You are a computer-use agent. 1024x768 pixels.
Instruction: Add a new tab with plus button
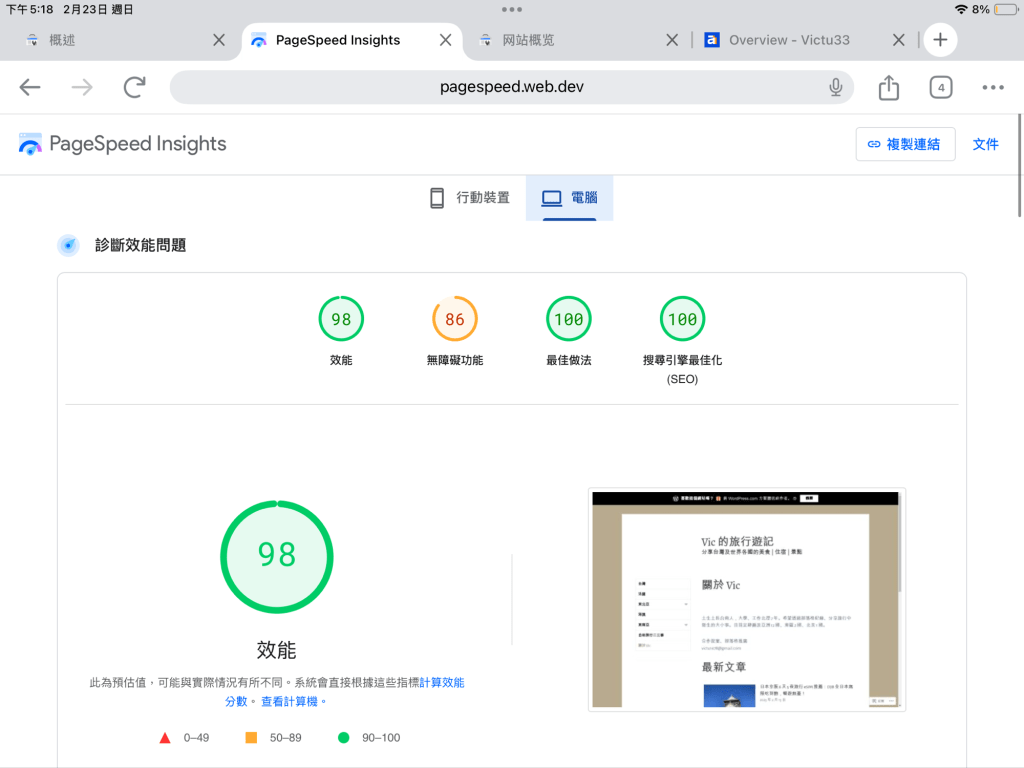940,40
